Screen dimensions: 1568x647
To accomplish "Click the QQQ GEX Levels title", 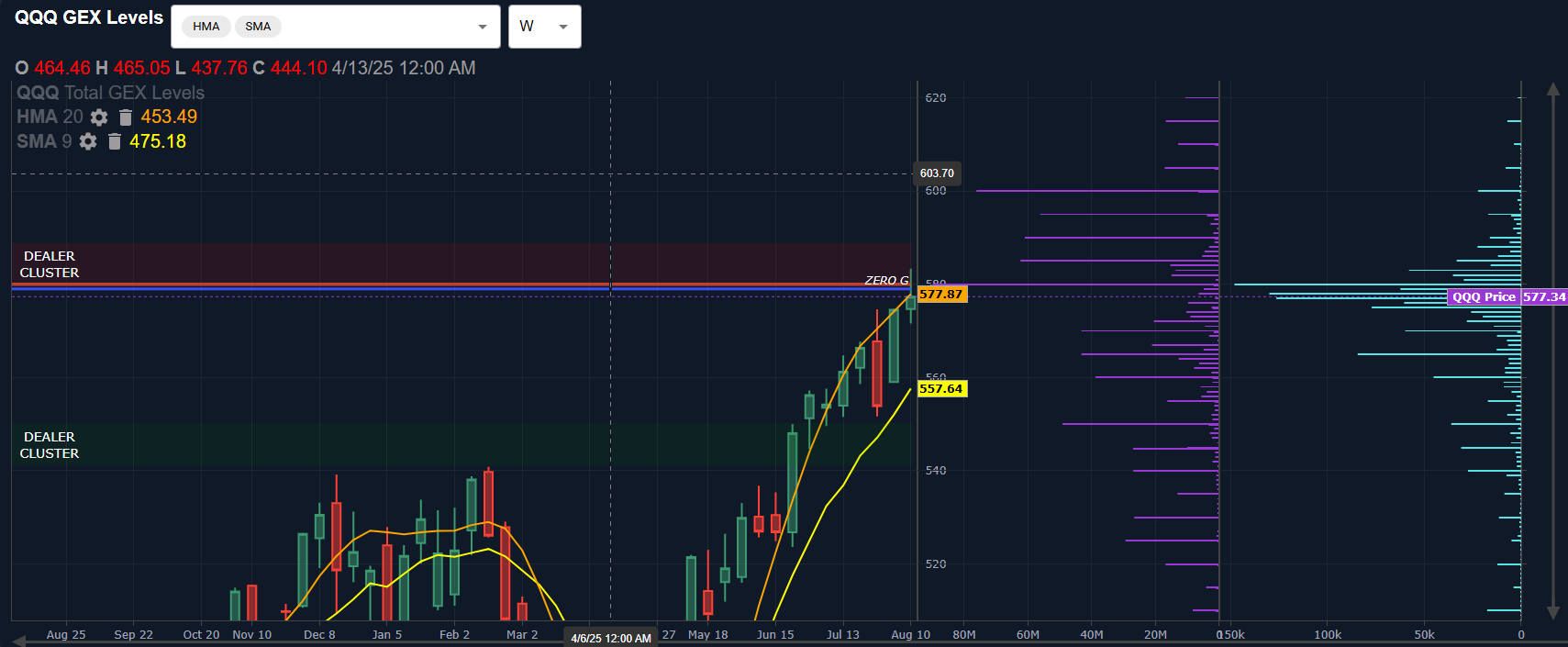I will tap(89, 17).
